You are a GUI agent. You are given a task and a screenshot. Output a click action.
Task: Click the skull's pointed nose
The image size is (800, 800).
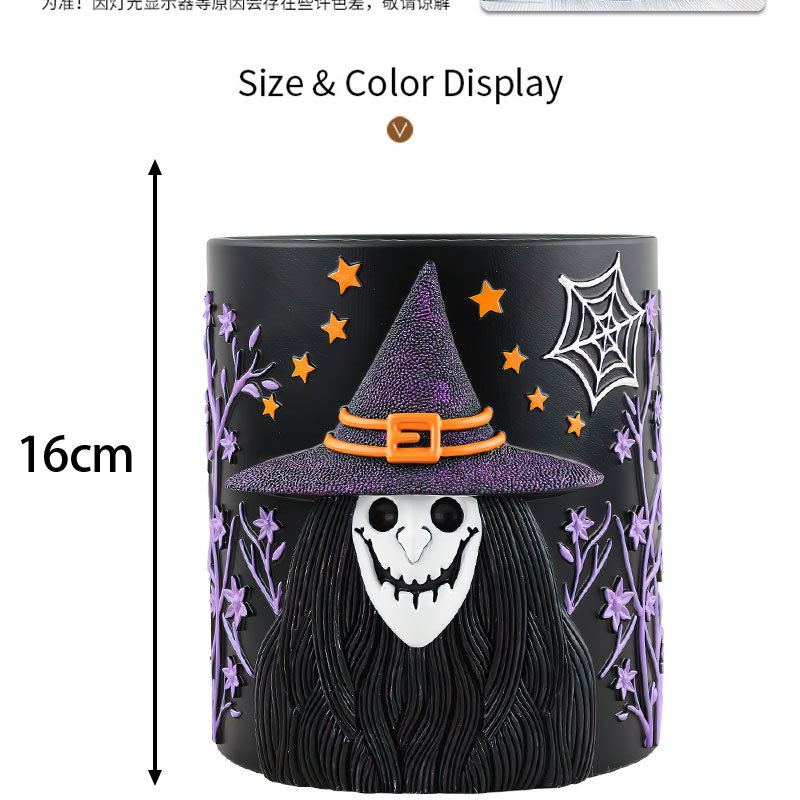(x=414, y=544)
